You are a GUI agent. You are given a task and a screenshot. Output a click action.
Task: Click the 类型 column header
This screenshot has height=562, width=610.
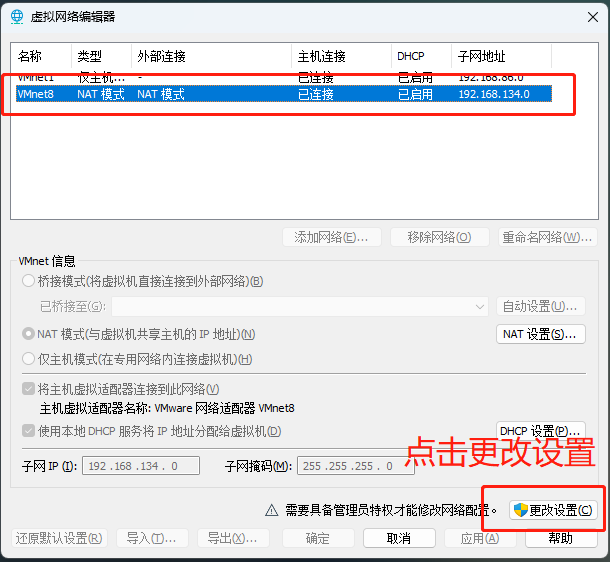(x=101, y=56)
